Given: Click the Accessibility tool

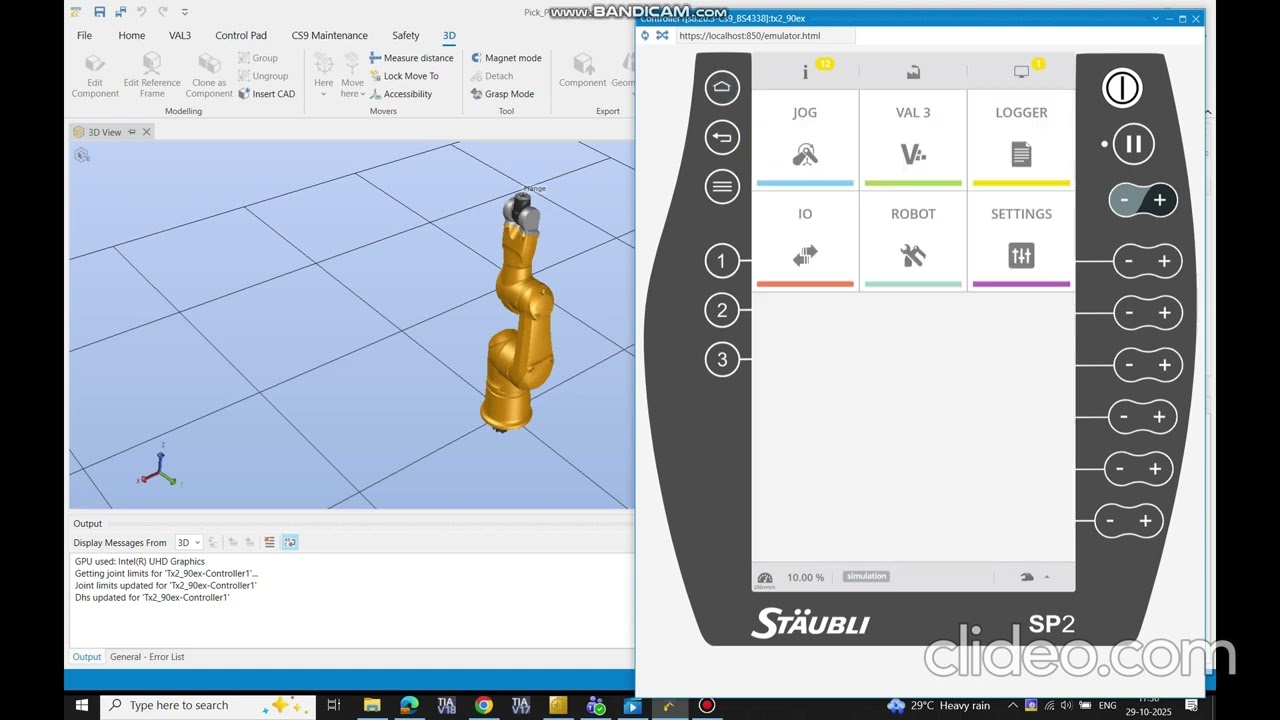Looking at the screenshot, I should click(x=400, y=94).
